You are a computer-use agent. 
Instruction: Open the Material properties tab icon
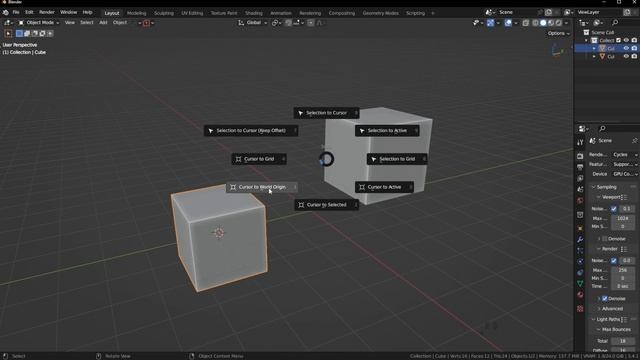coord(580,295)
